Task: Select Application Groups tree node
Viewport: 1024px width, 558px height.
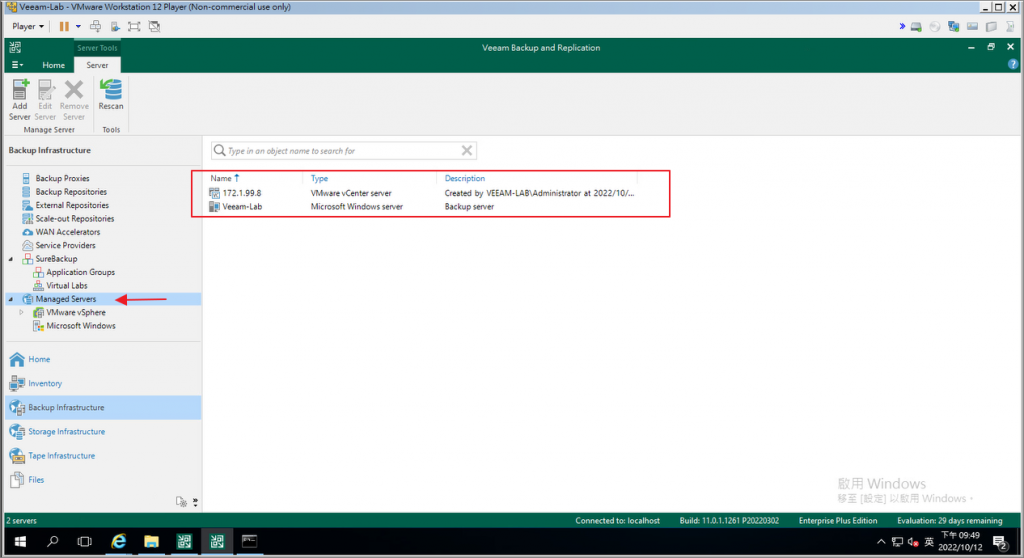Action: point(80,272)
